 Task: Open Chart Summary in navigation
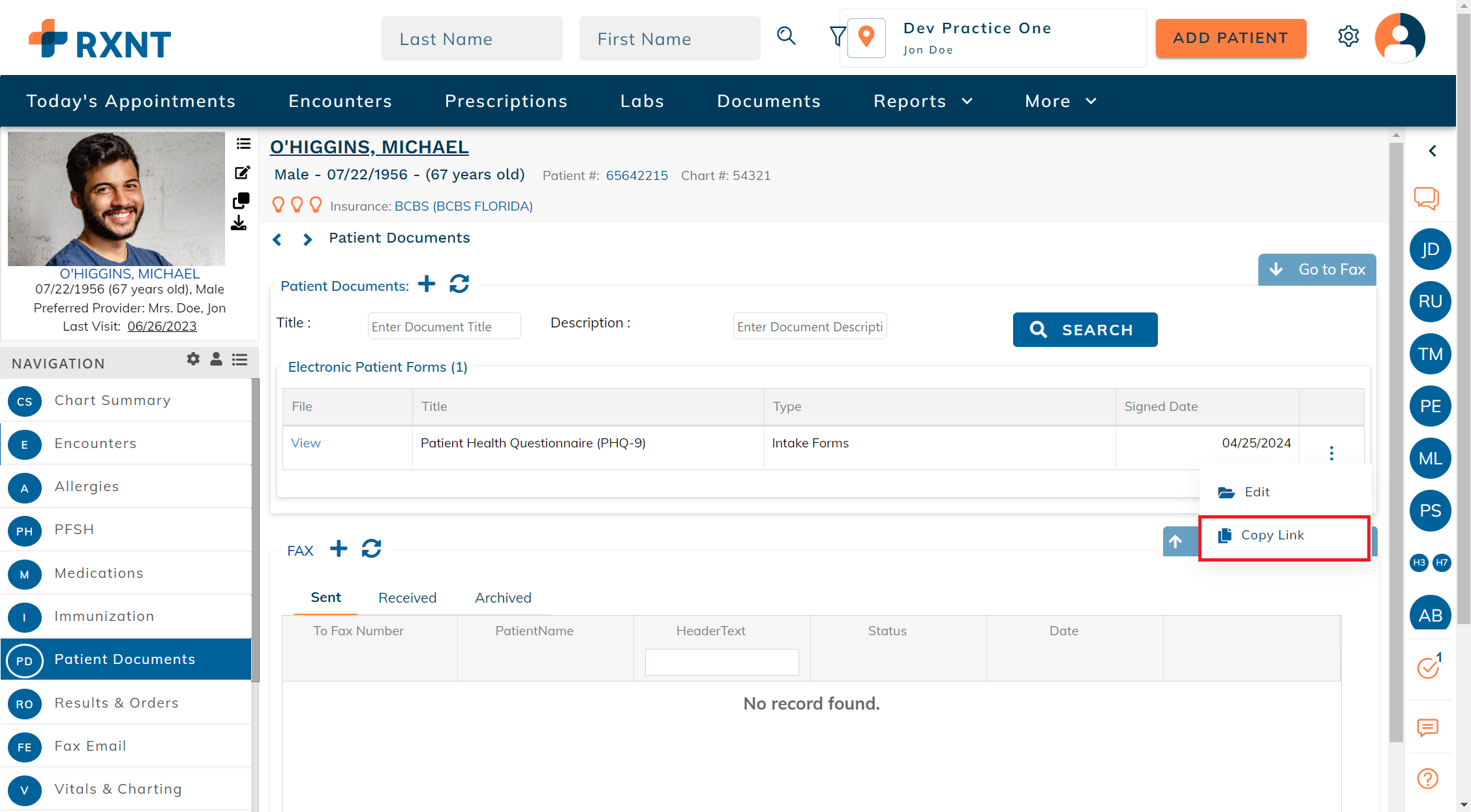[126, 400]
